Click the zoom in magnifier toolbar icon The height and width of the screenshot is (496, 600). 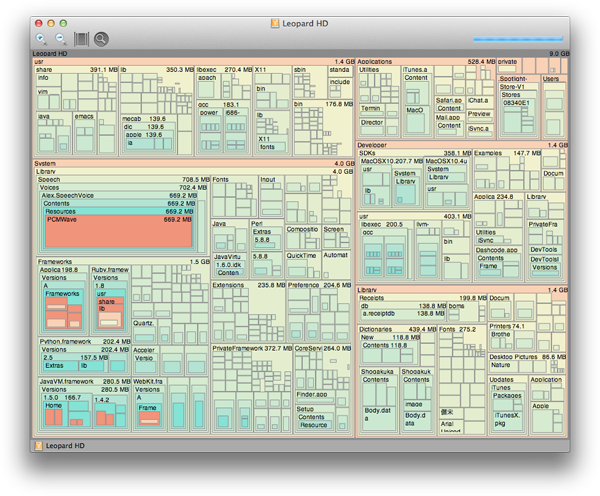(x=41, y=39)
